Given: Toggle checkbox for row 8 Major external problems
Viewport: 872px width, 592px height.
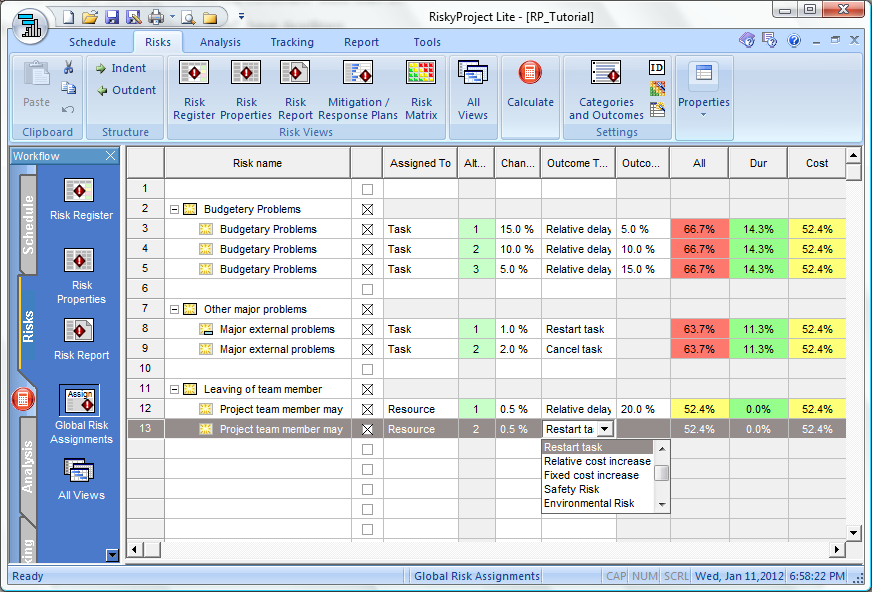Looking at the screenshot, I should point(367,330).
